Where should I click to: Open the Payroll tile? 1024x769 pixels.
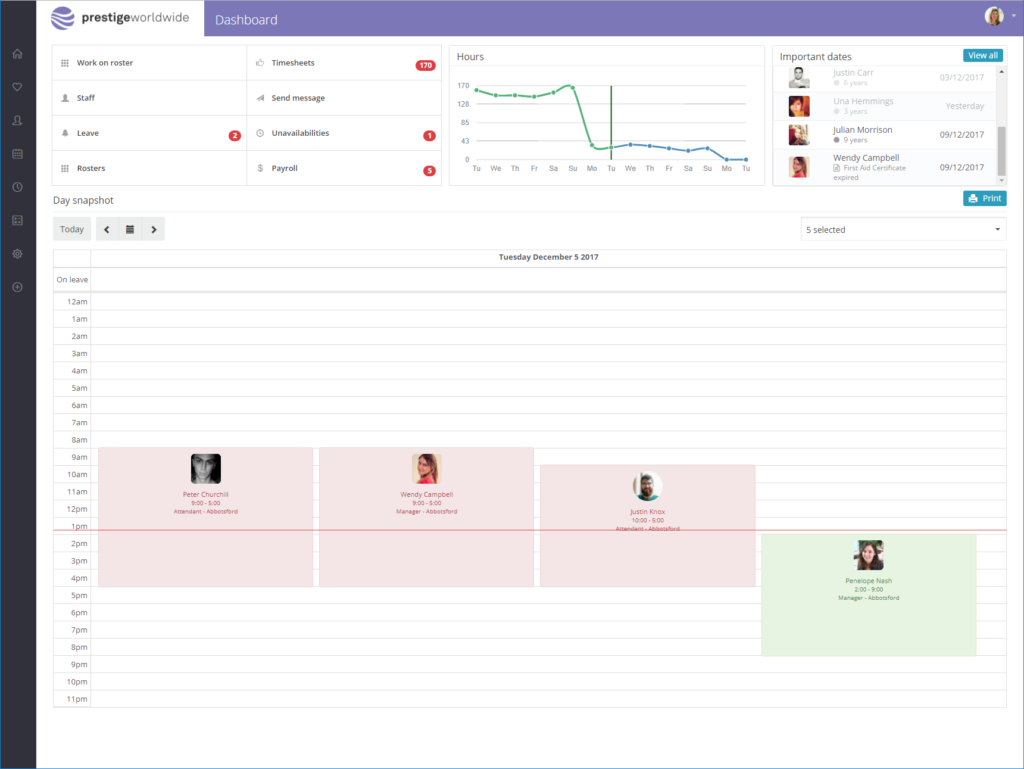pos(344,168)
